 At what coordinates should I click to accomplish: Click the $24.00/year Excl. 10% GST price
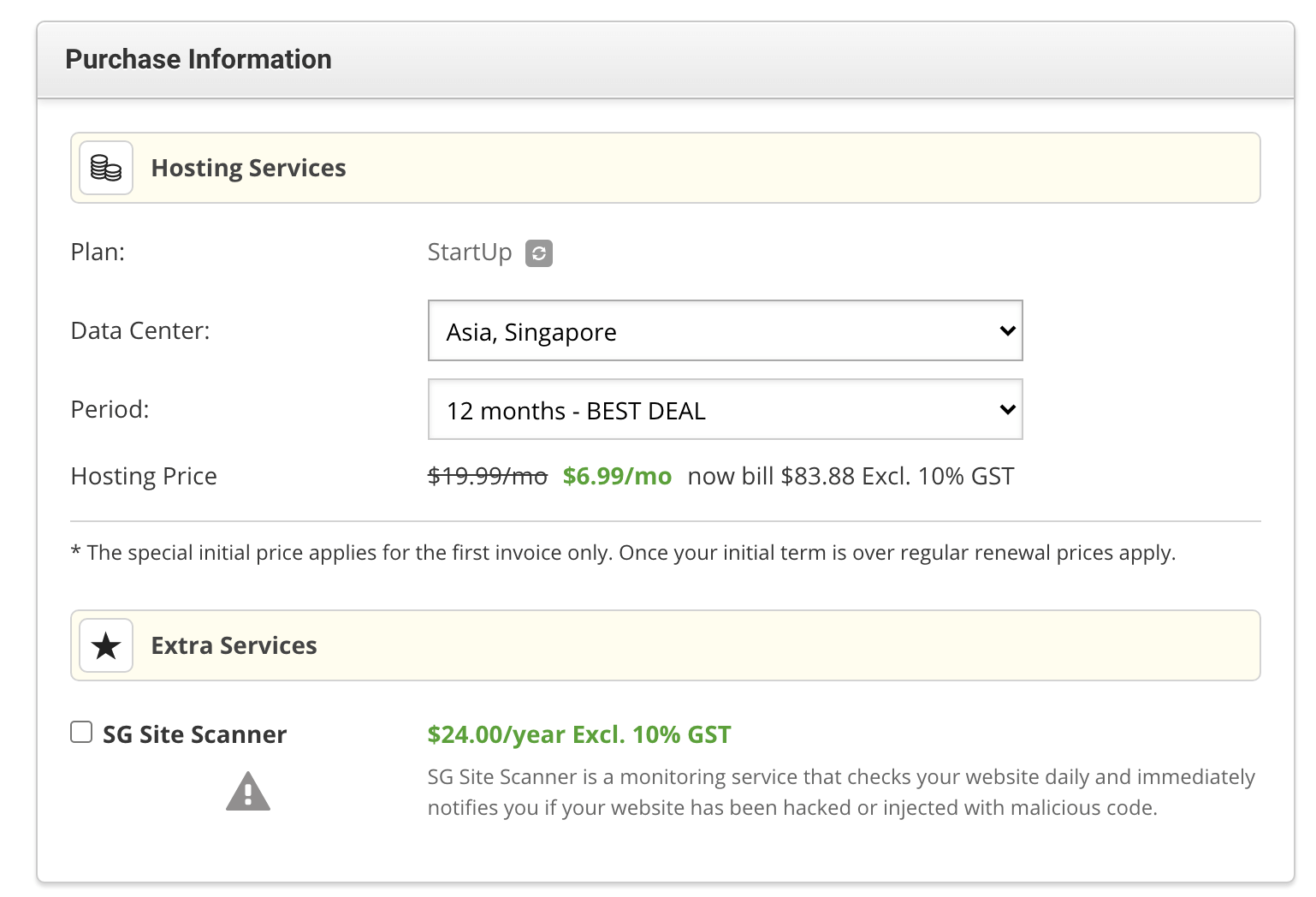click(579, 734)
